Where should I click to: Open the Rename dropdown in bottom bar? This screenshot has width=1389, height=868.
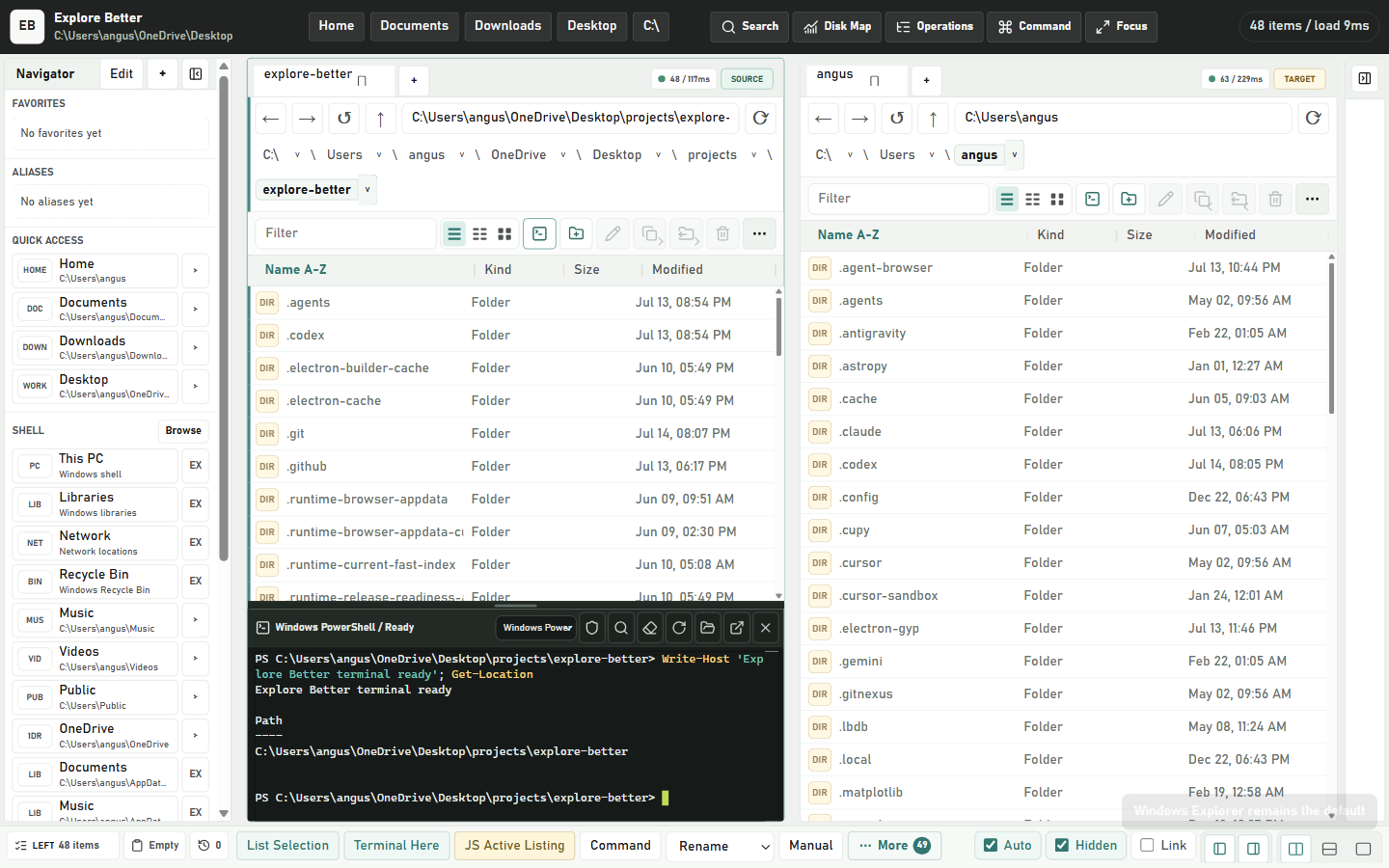coord(721,846)
